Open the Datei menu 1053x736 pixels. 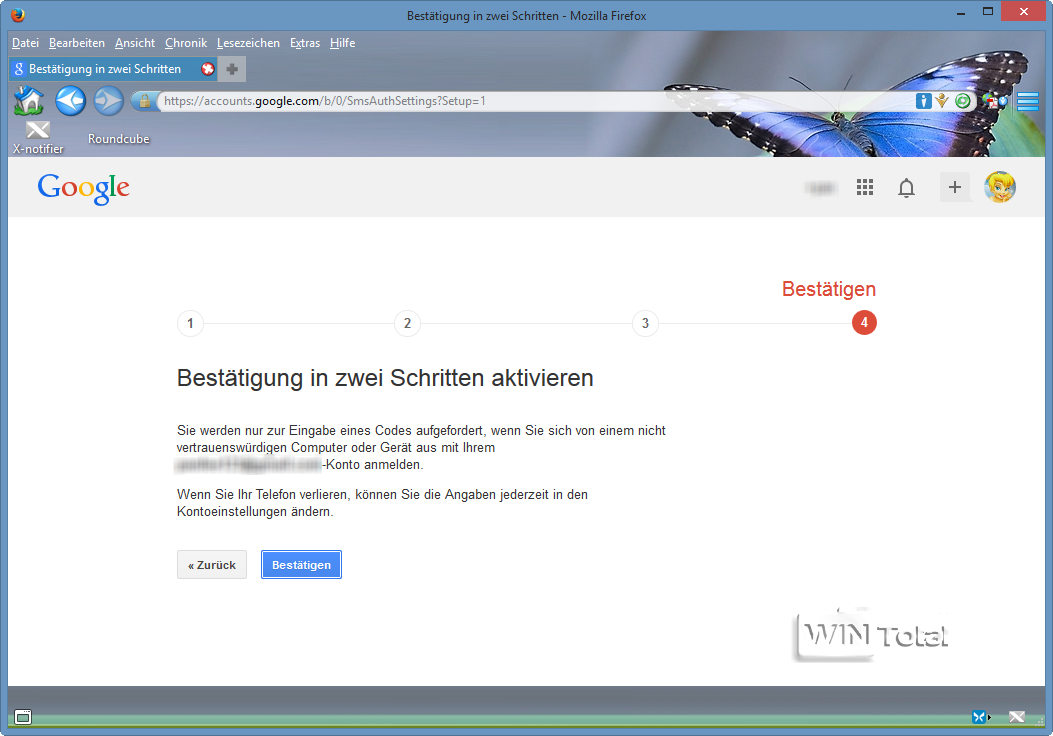(x=26, y=43)
